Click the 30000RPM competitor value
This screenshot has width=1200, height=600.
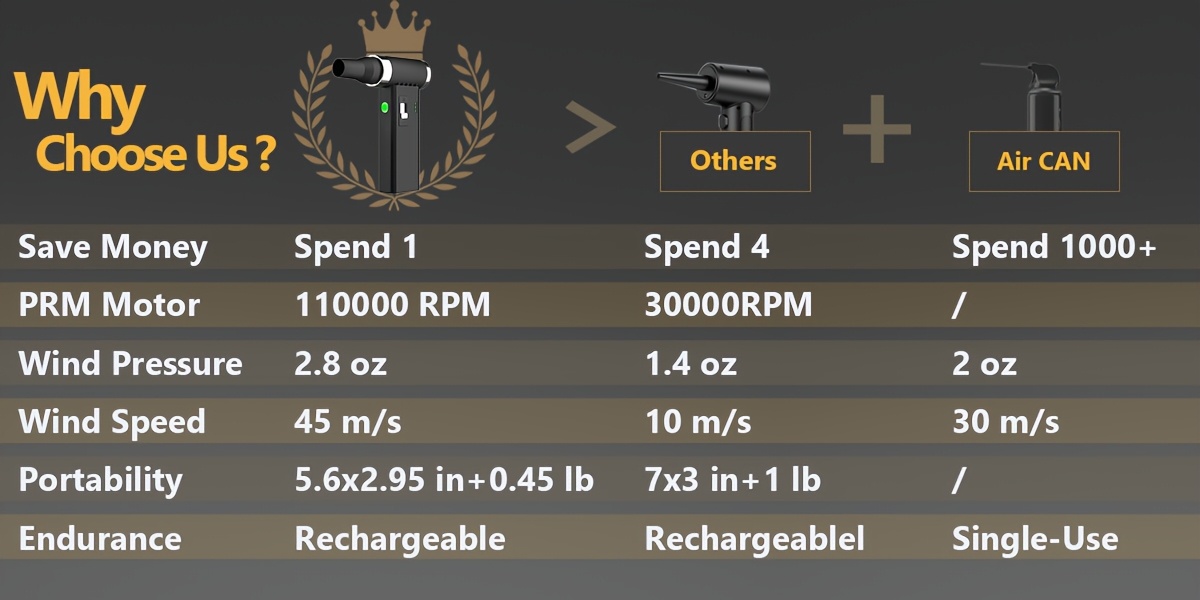[x=728, y=305]
